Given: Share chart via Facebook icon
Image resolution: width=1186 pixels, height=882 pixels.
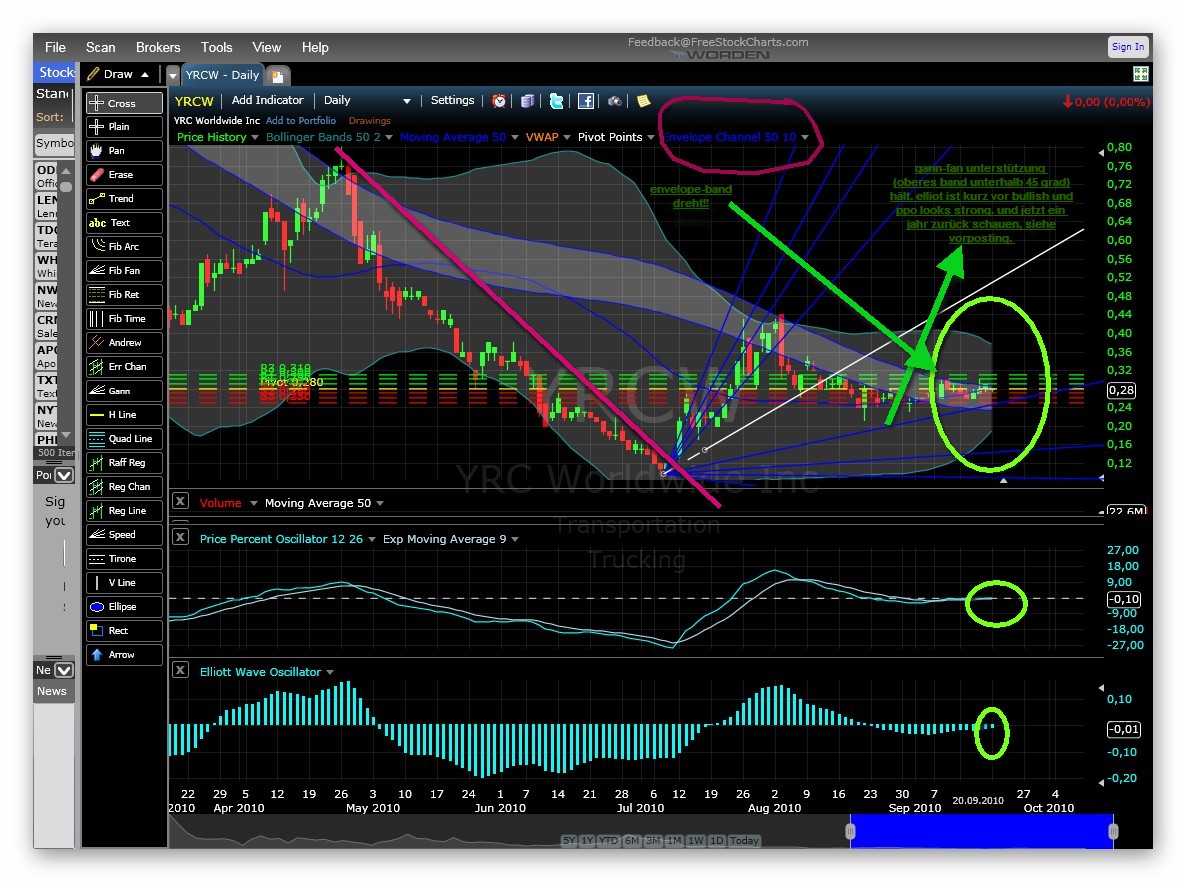Looking at the screenshot, I should 585,101.
